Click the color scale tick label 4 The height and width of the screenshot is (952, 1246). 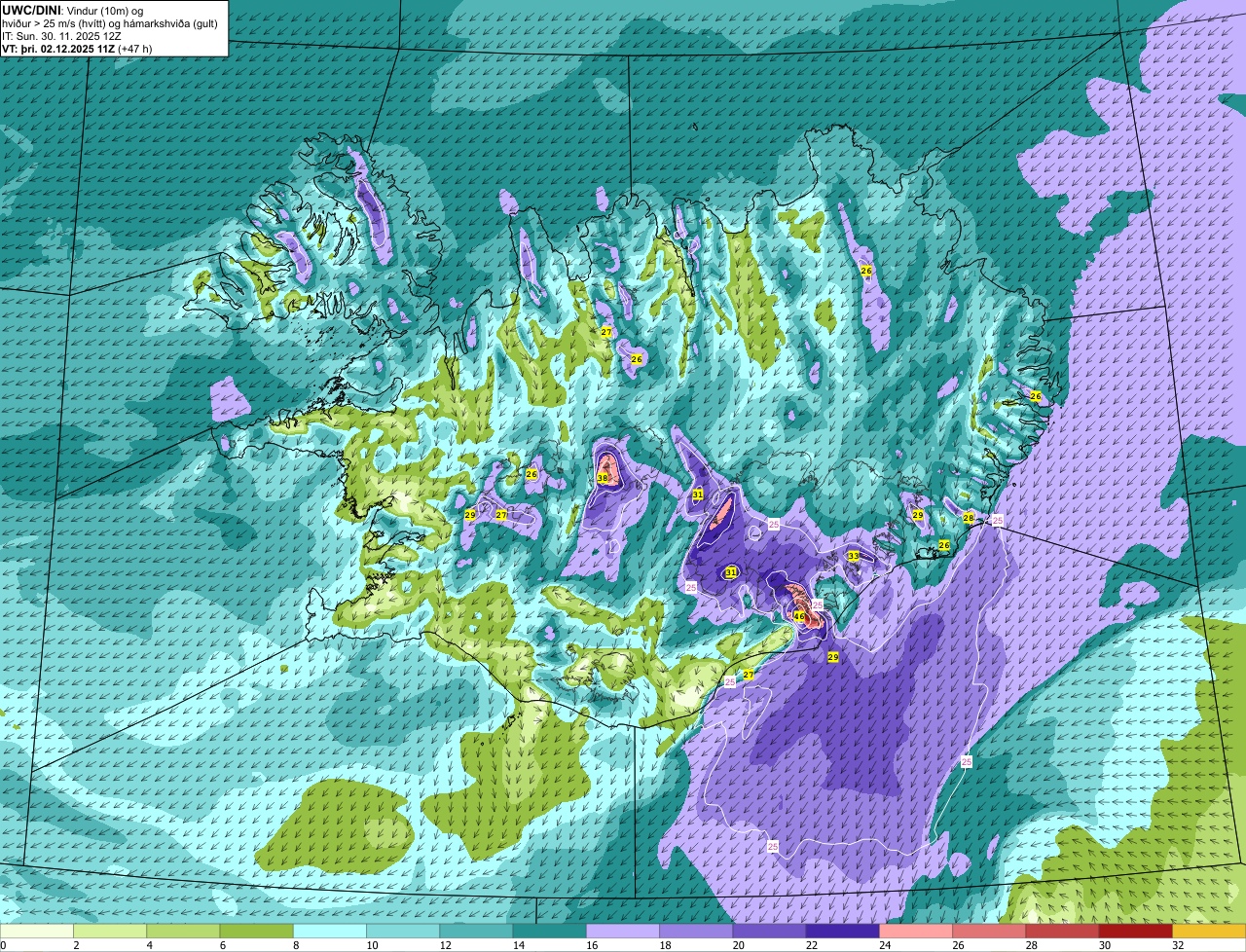tap(148, 945)
